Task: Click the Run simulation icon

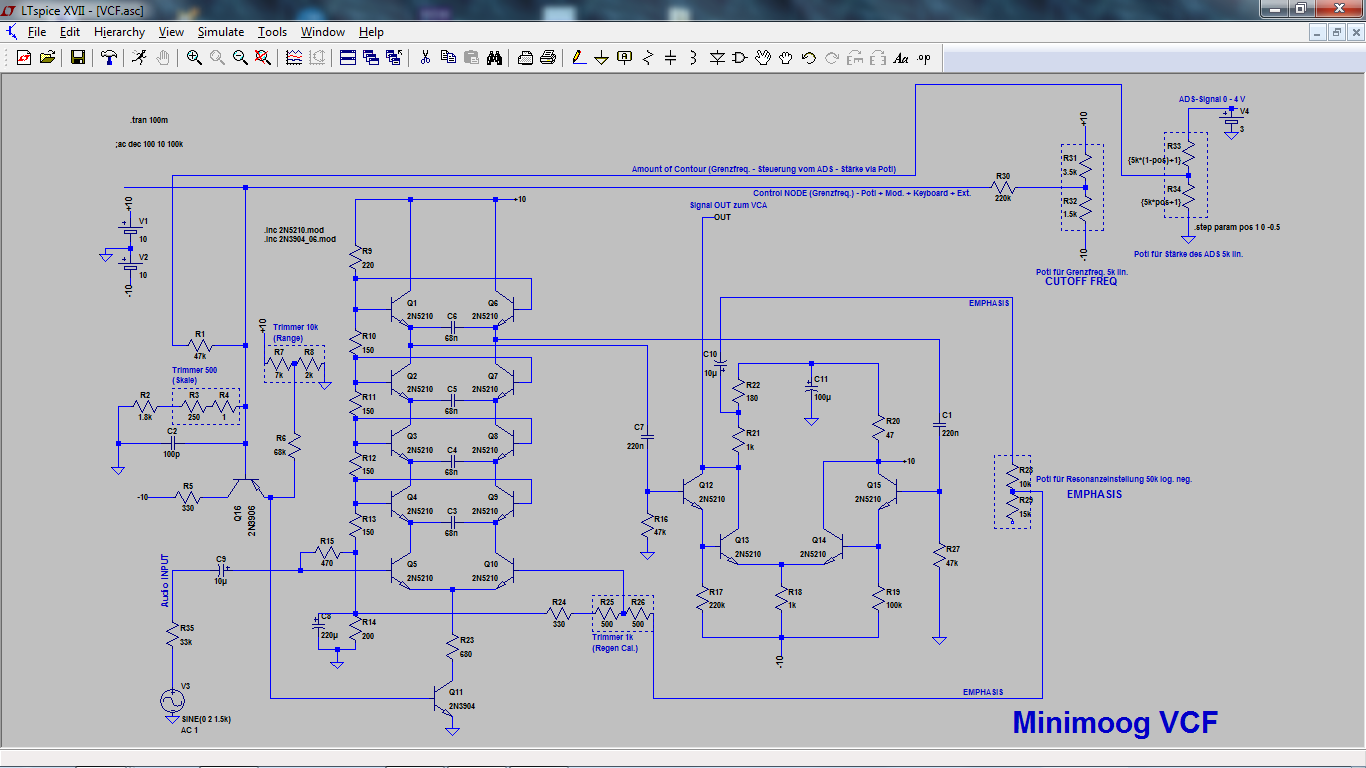Action: [x=139, y=58]
